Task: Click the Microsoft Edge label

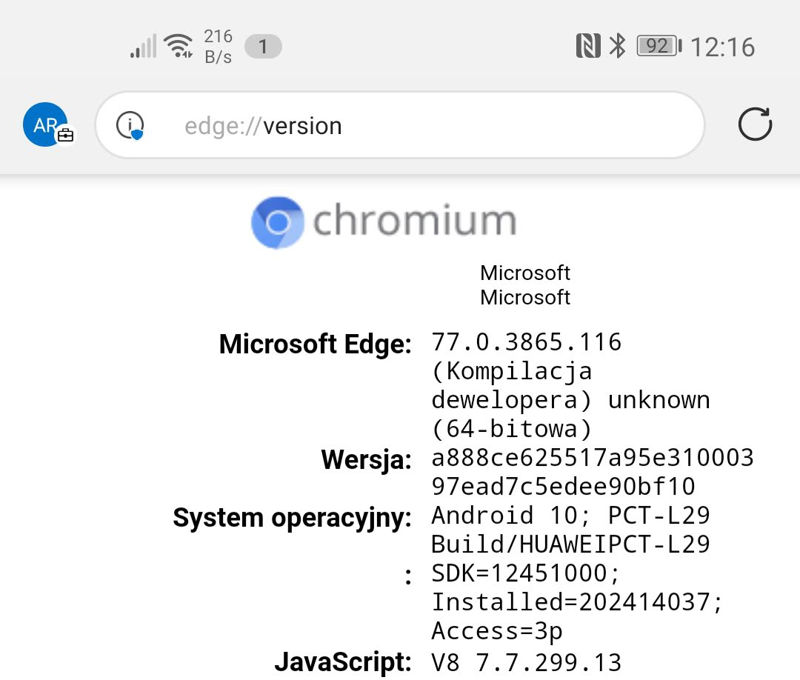Action: click(315, 344)
